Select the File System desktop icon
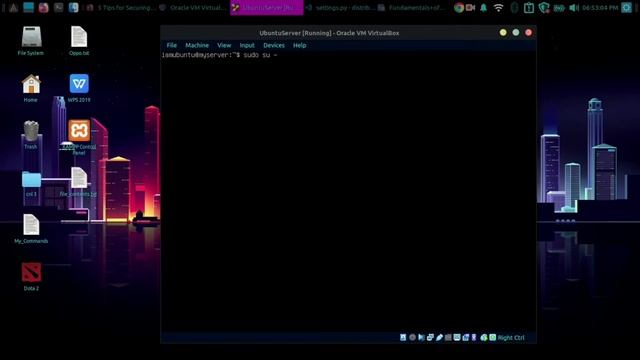The height and width of the screenshot is (360, 640). click(31, 40)
